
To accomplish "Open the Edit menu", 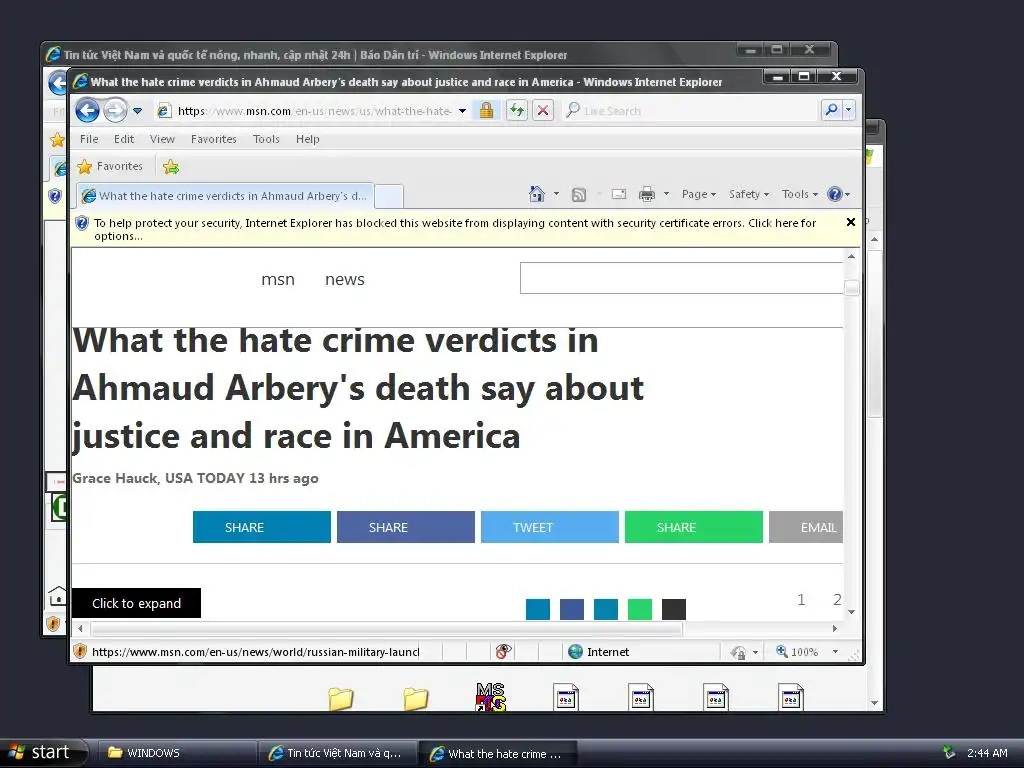I will (123, 139).
